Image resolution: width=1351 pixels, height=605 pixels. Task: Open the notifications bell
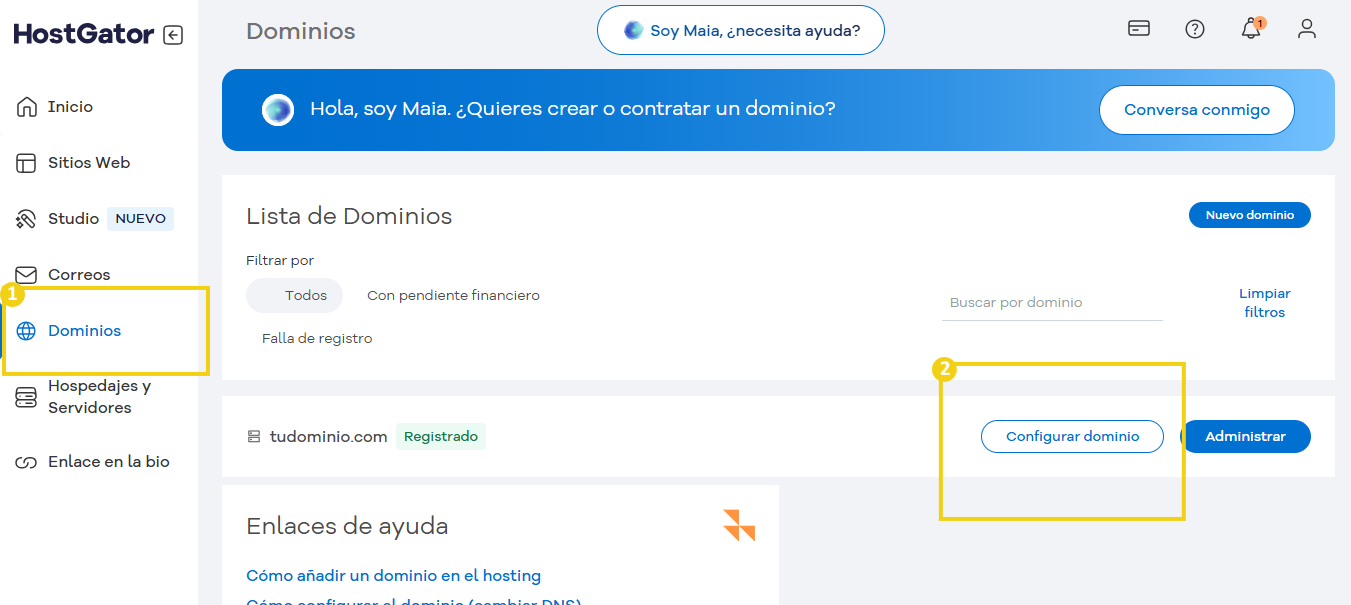coord(1251,29)
